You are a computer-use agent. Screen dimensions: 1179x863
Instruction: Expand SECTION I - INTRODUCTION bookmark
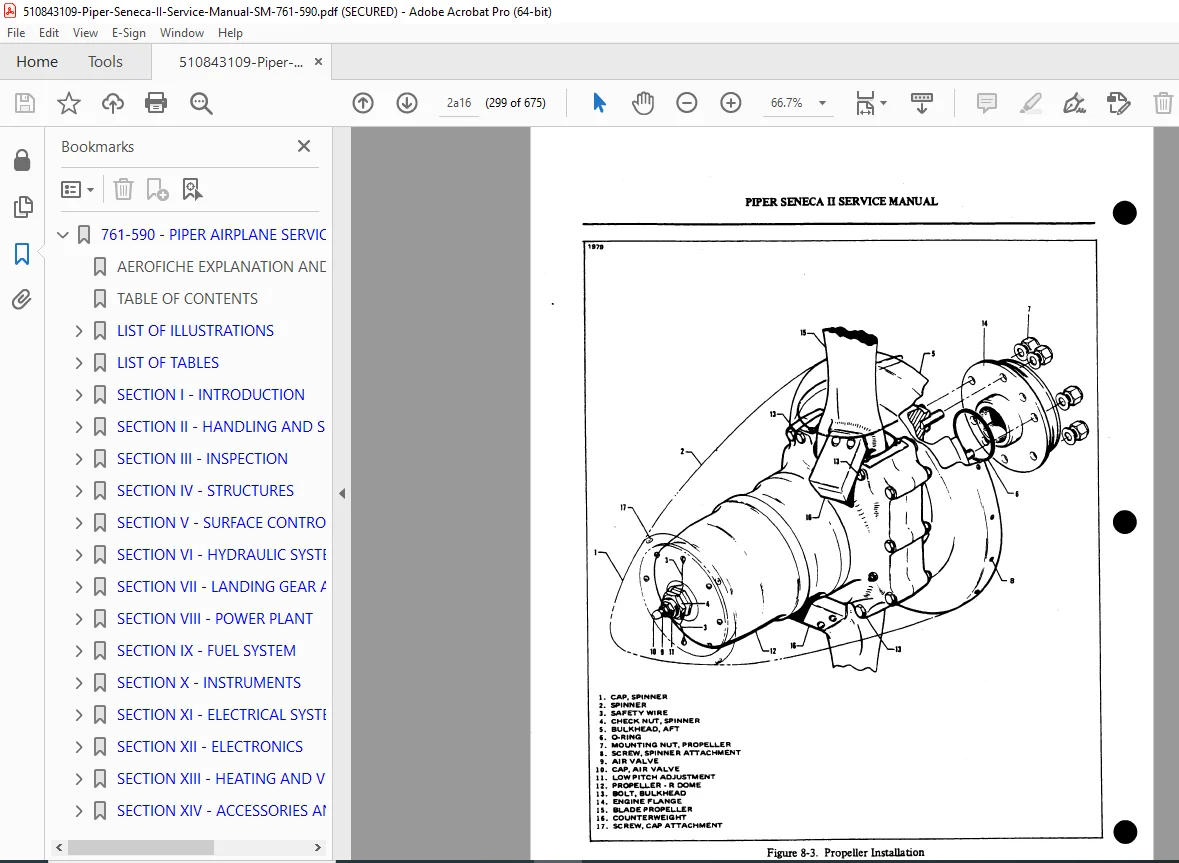tap(79, 395)
